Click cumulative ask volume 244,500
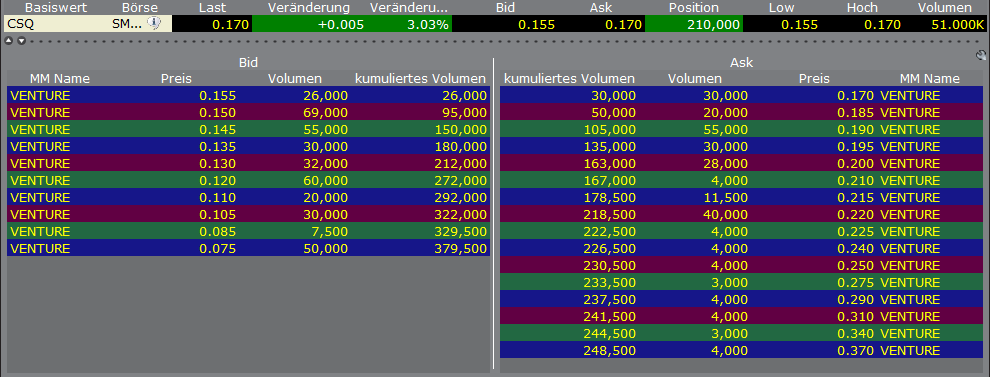 (x=610, y=333)
